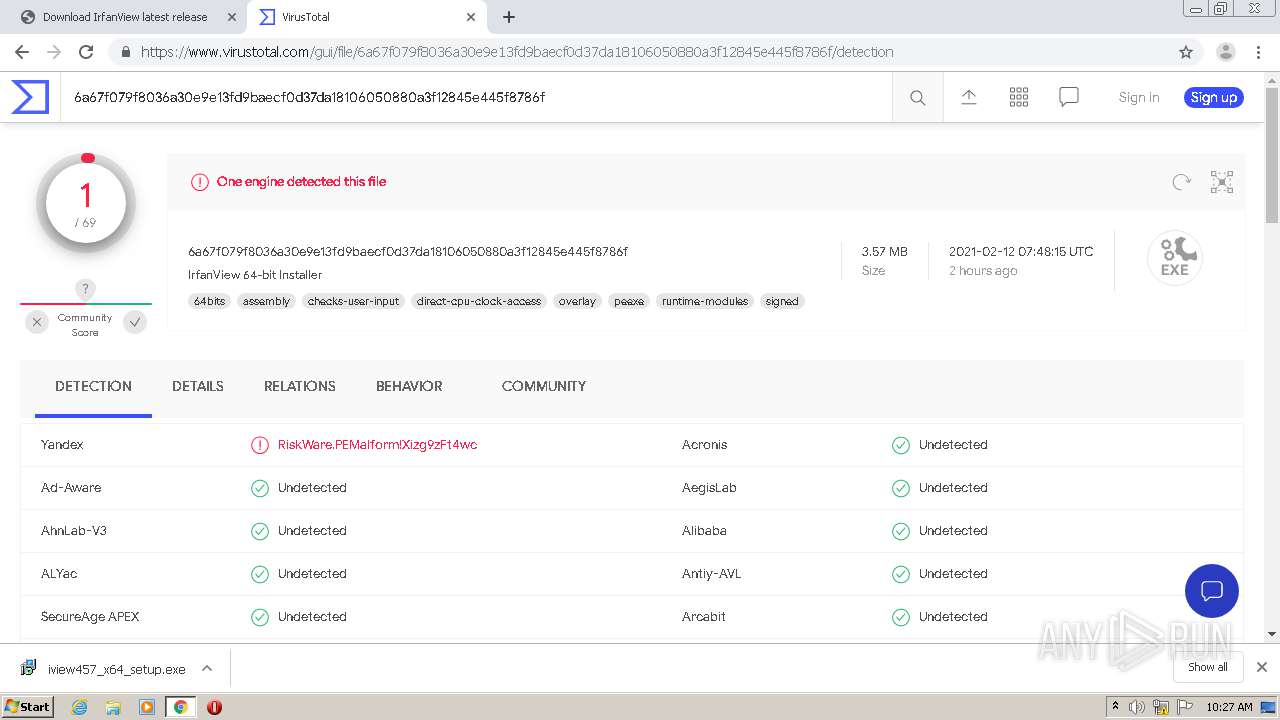Open Windows Explorer from taskbar
This screenshot has height=720, width=1280.
click(x=113, y=707)
